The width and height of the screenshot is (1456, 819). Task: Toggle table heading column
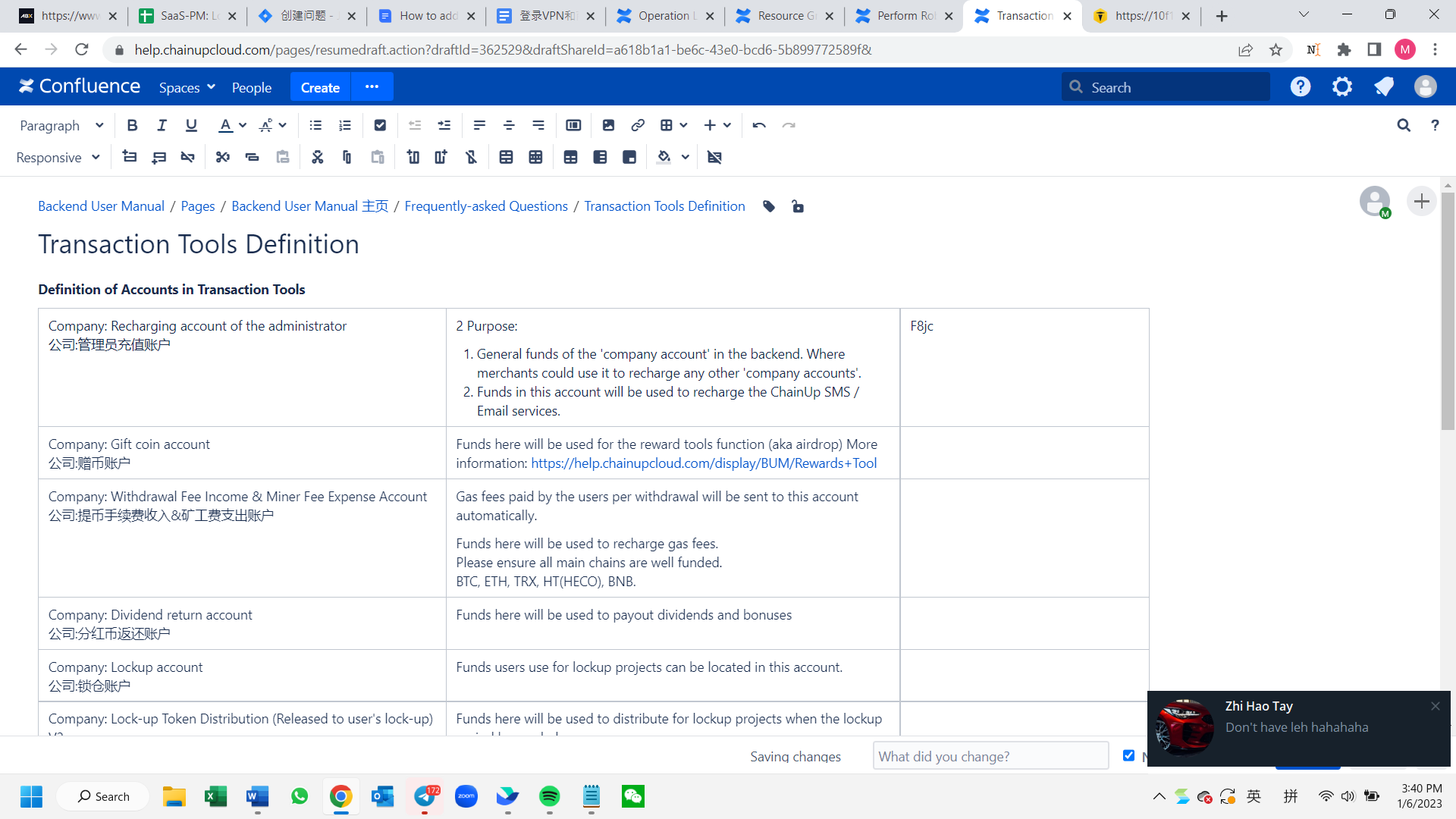coord(600,157)
